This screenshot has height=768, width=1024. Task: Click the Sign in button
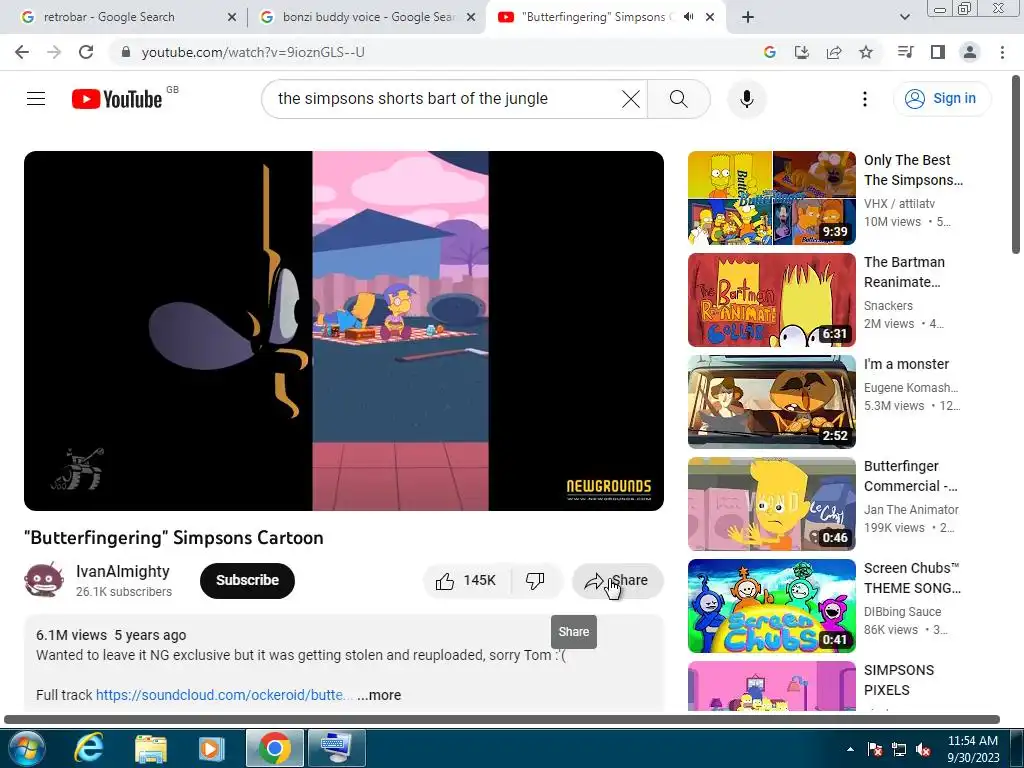coord(941,99)
